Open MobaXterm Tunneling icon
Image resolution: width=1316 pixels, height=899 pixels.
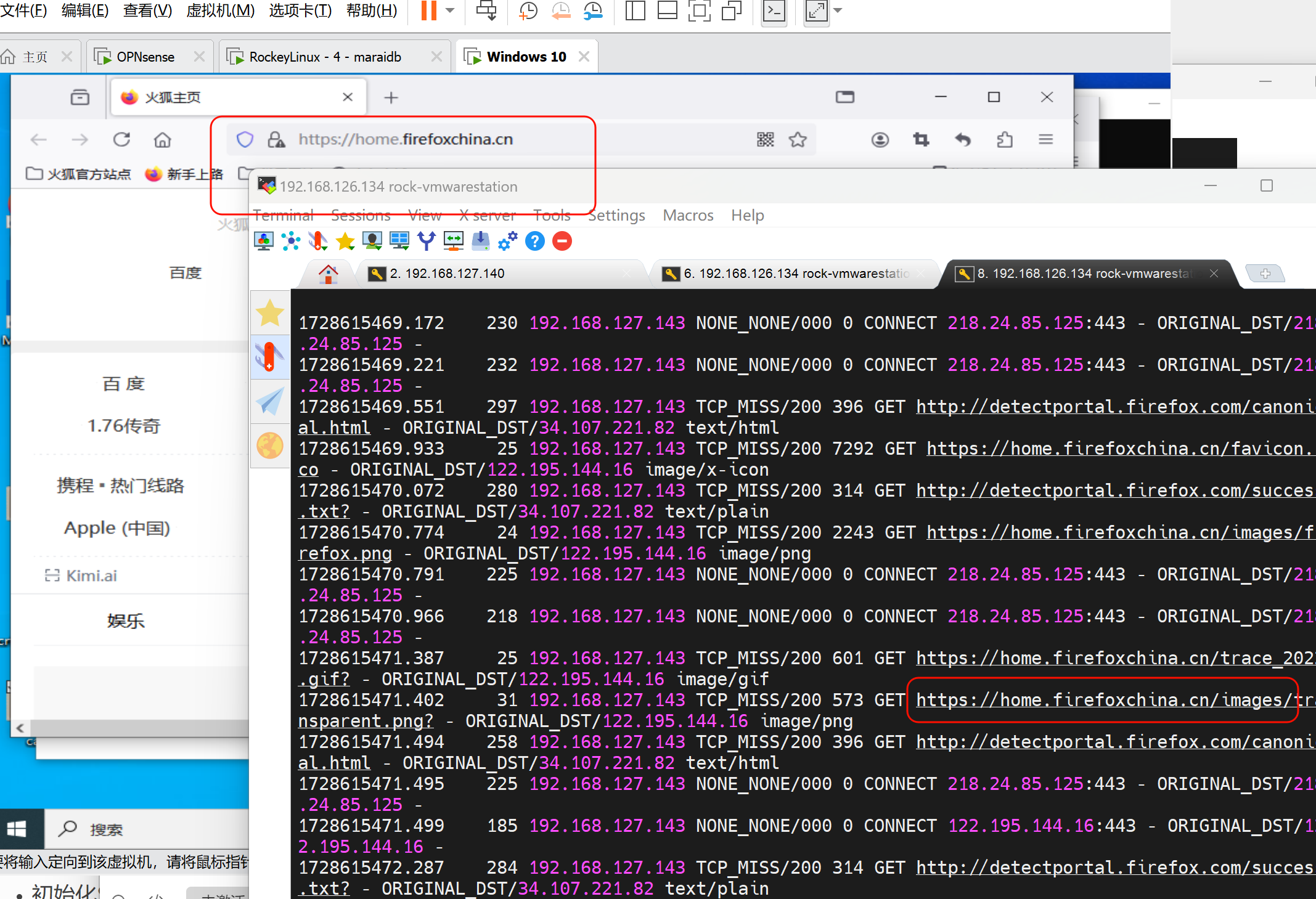pos(454,241)
